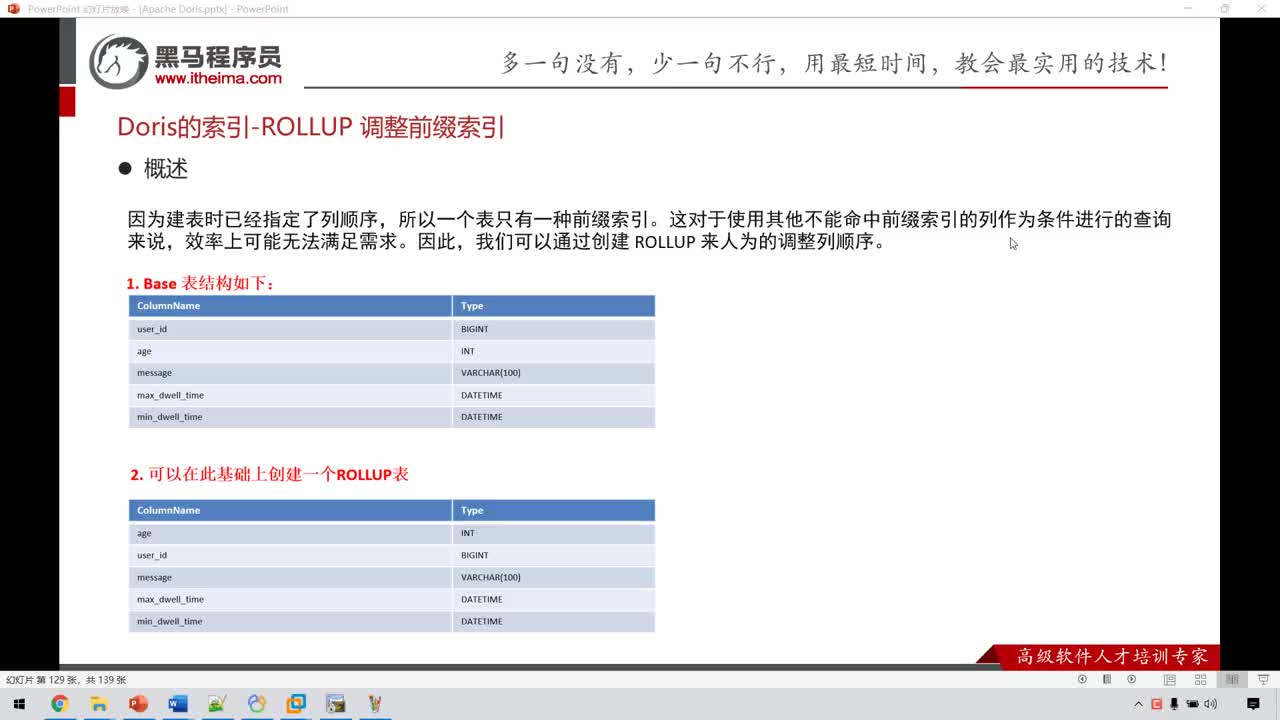Switch to Slide Sorter view icon
Viewport: 1280px width, 720px height.
tap(1200, 679)
